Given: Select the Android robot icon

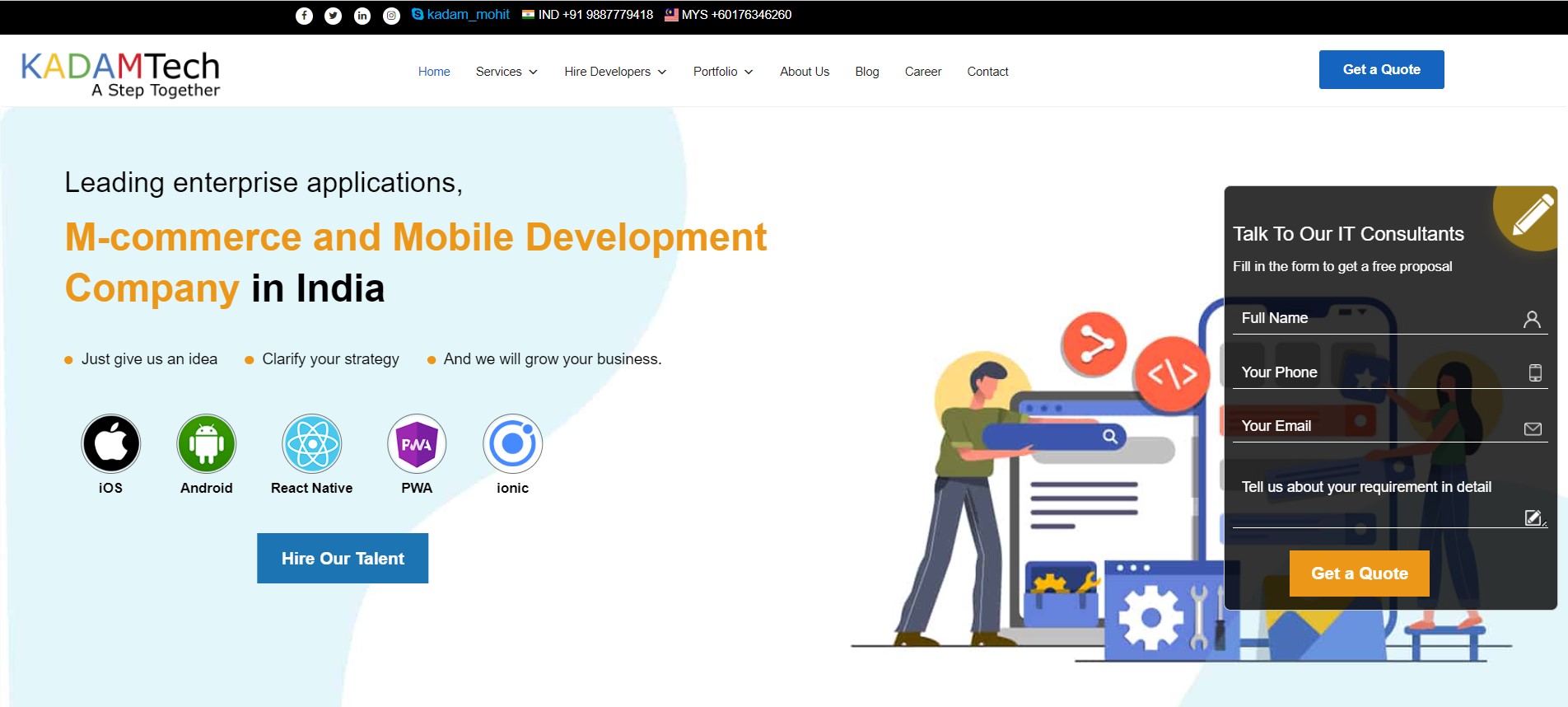Looking at the screenshot, I should click(x=207, y=443).
